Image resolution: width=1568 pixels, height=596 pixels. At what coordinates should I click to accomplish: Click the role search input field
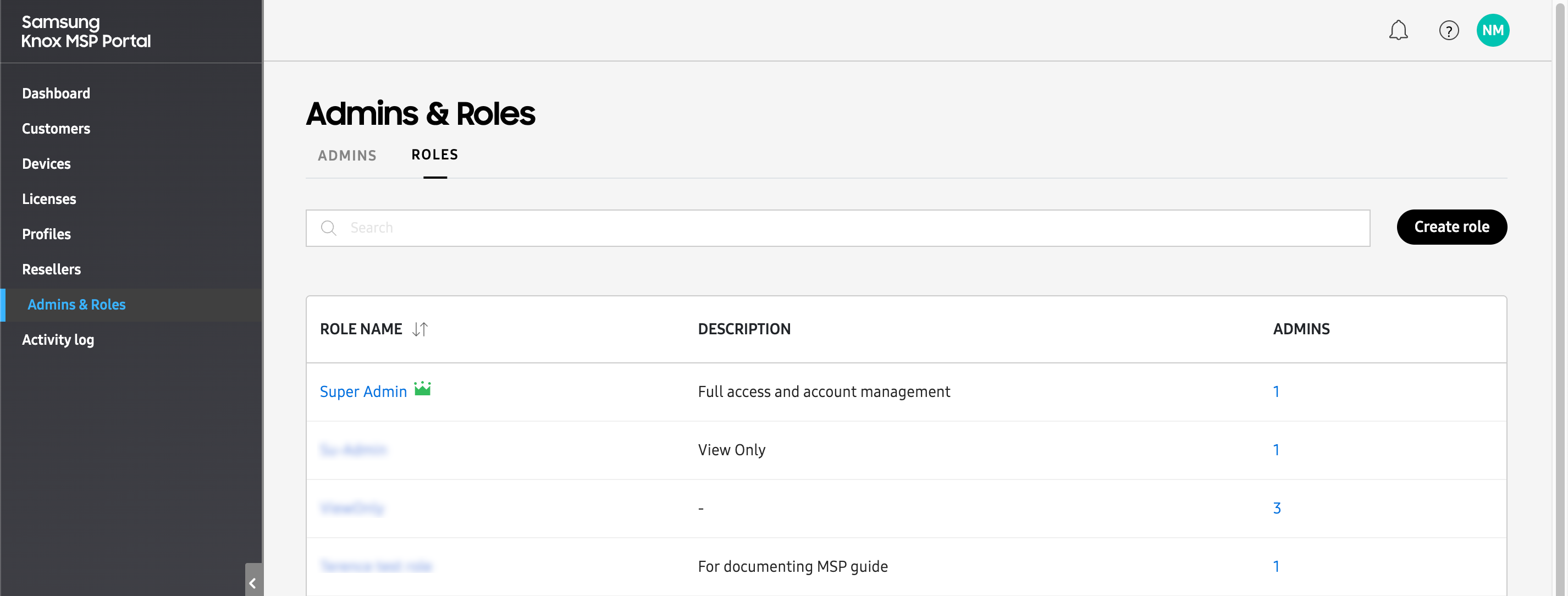coord(852,228)
